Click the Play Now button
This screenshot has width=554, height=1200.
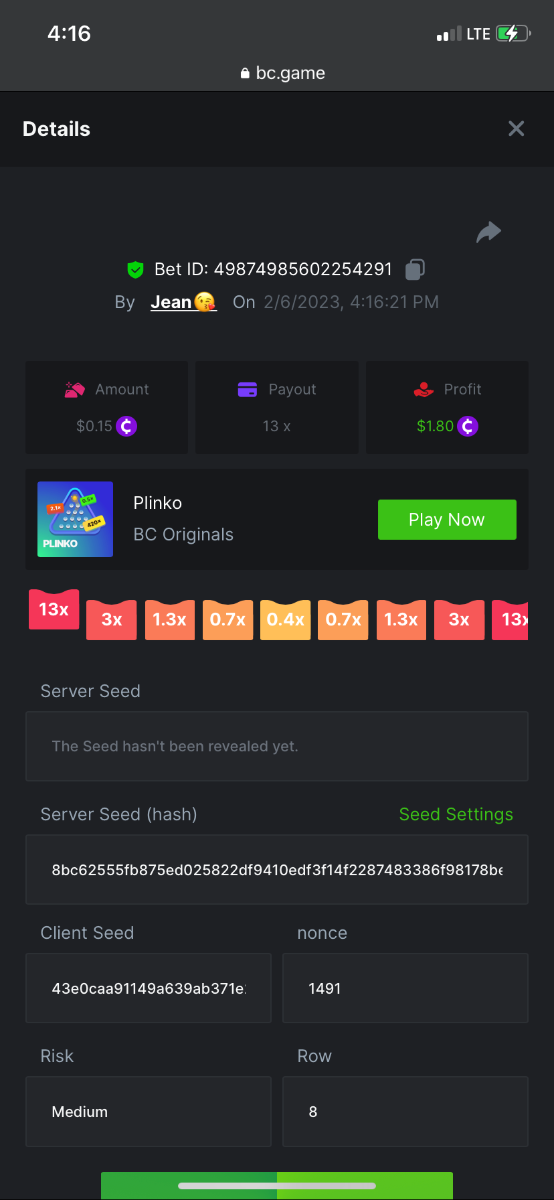coord(447,520)
